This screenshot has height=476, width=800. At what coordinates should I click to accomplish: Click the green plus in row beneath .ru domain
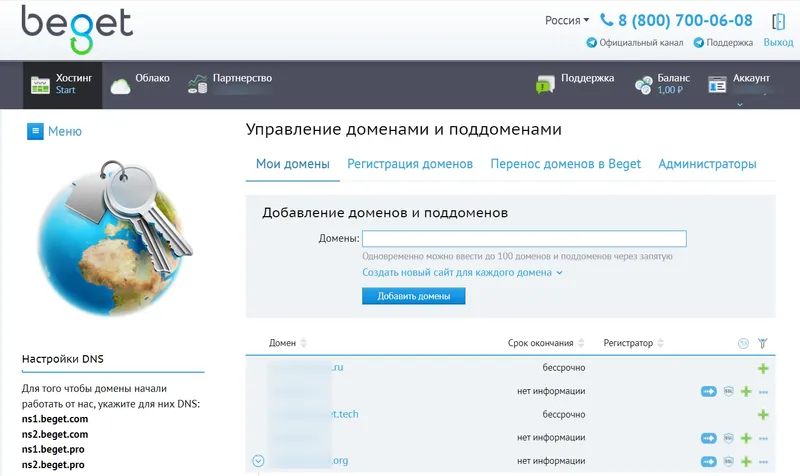click(x=746, y=392)
